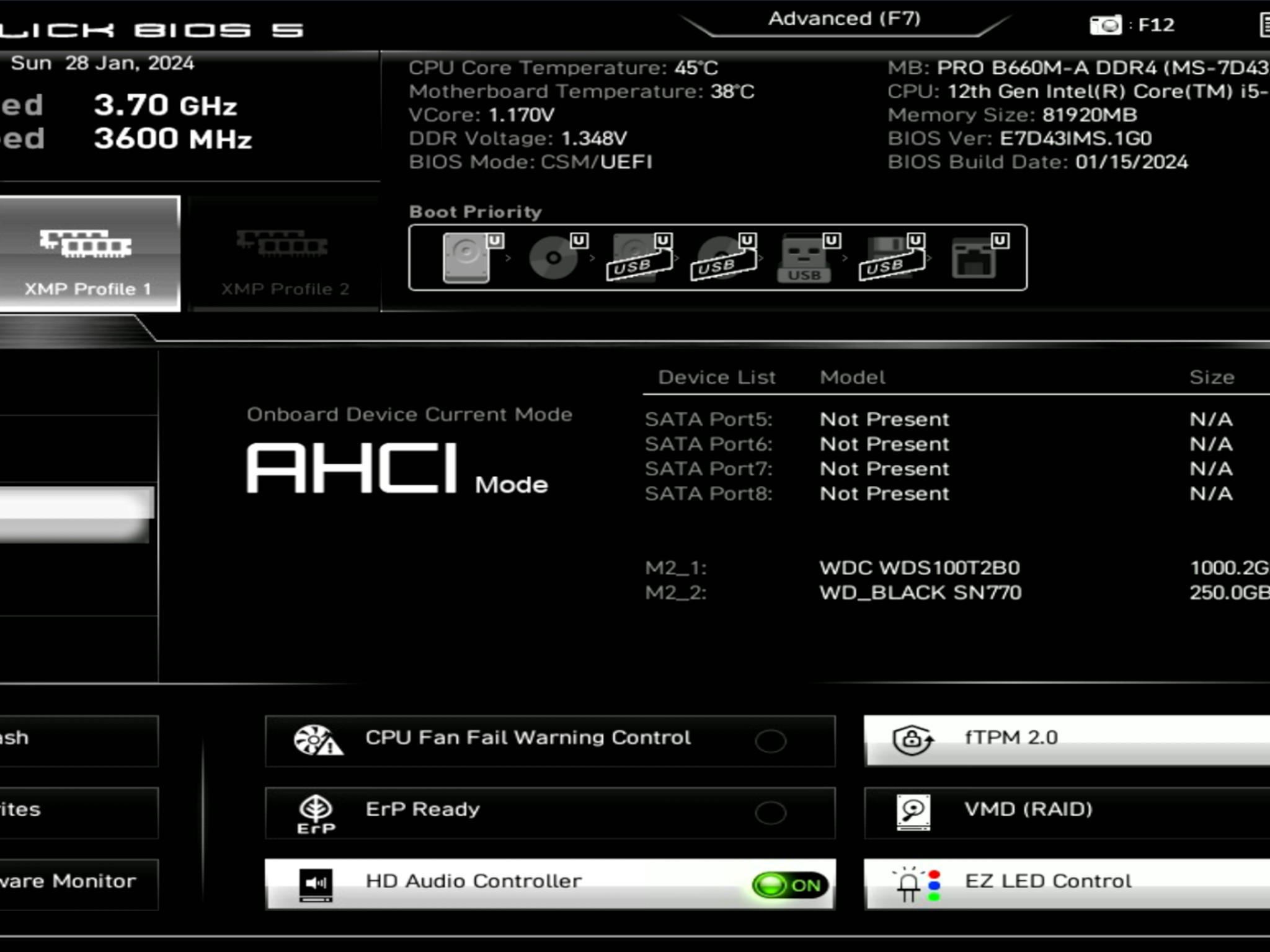Click the Model column header
Viewport: 1270px width, 952px height.
pyautogui.click(x=853, y=377)
